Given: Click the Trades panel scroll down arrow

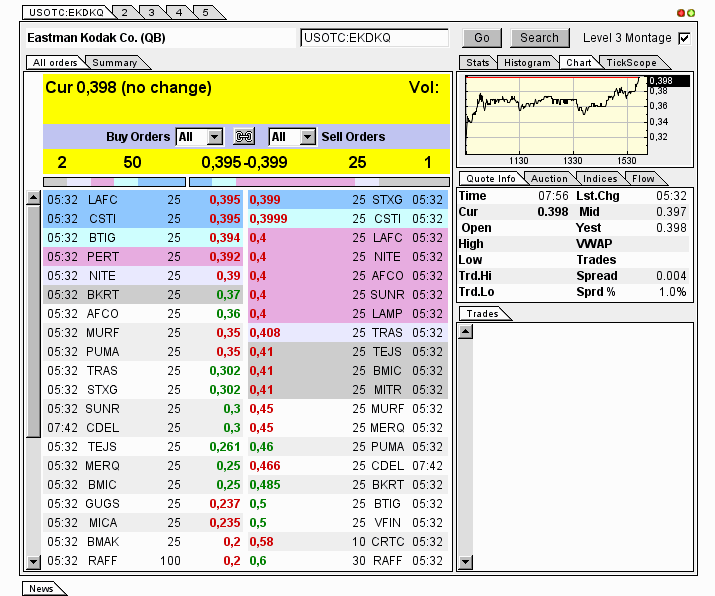Looking at the screenshot, I should (466, 562).
